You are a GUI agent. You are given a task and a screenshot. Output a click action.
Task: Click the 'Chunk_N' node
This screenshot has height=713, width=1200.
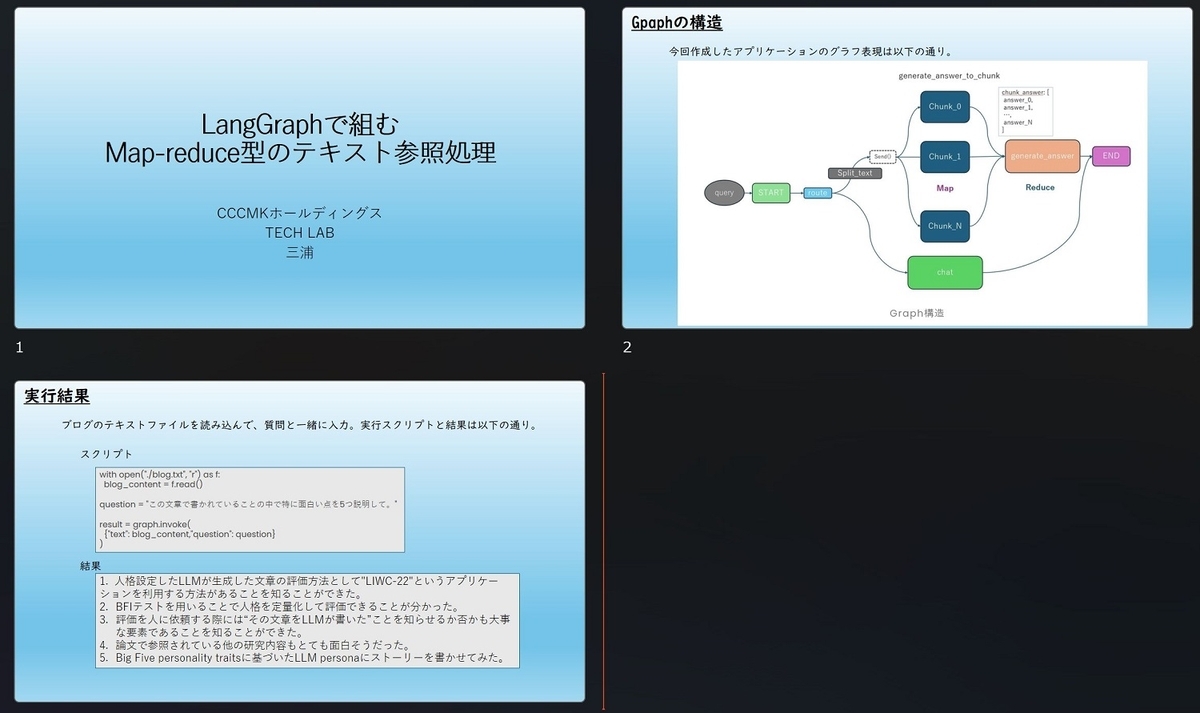pyautogui.click(x=945, y=226)
